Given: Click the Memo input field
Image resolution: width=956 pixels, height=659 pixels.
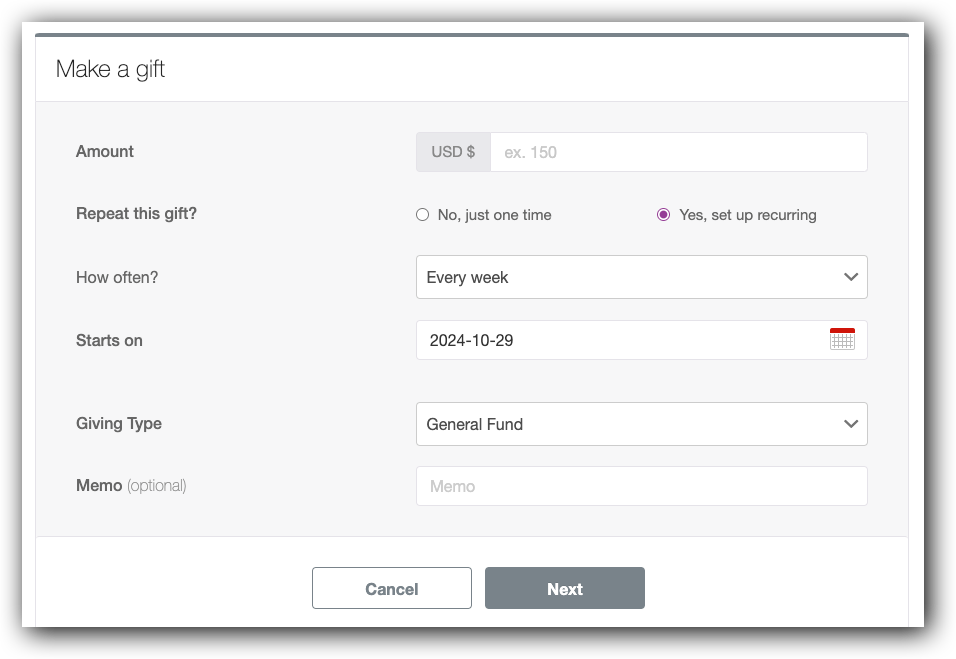Looking at the screenshot, I should click(641, 485).
